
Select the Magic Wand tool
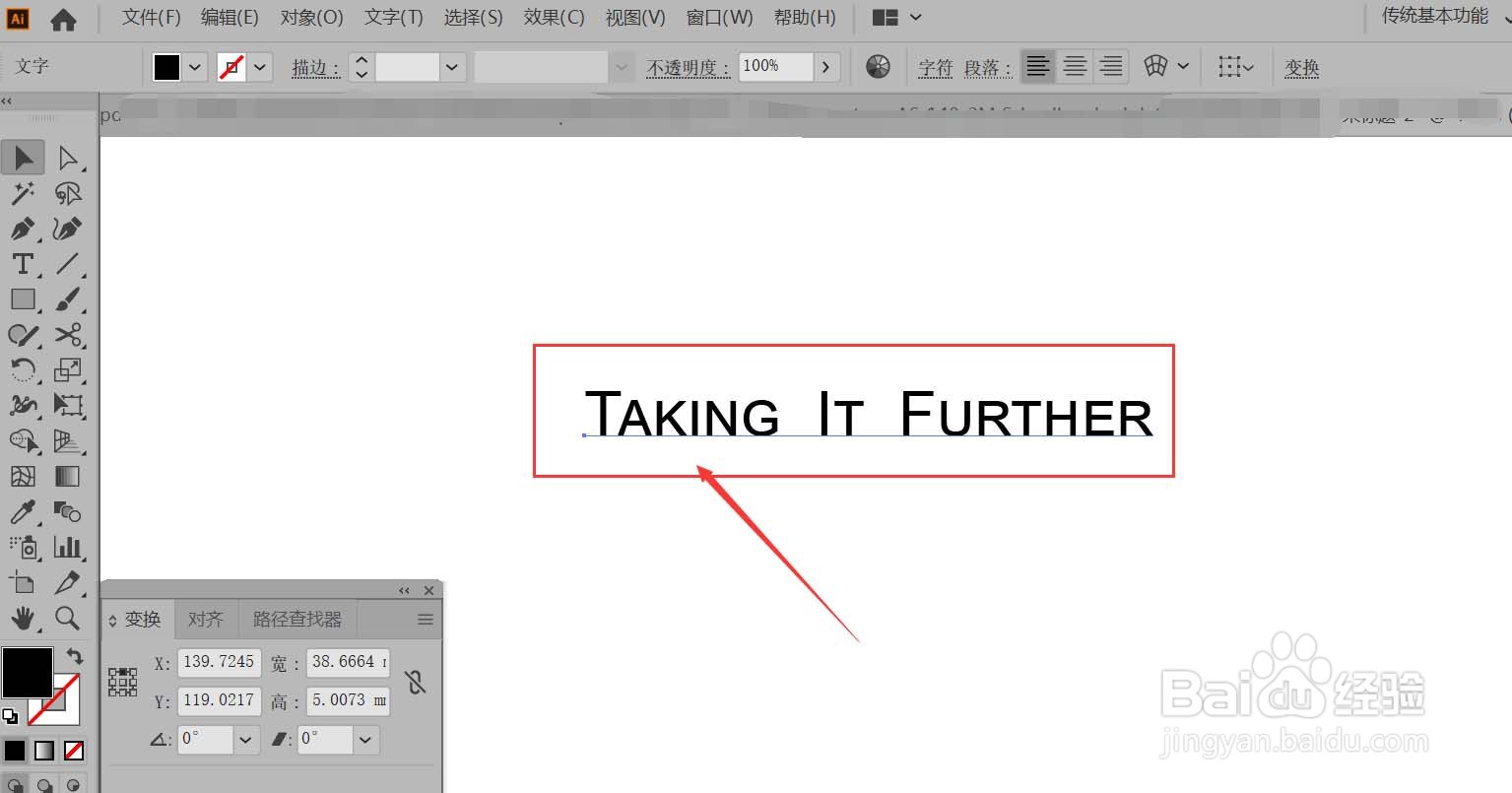[x=23, y=193]
